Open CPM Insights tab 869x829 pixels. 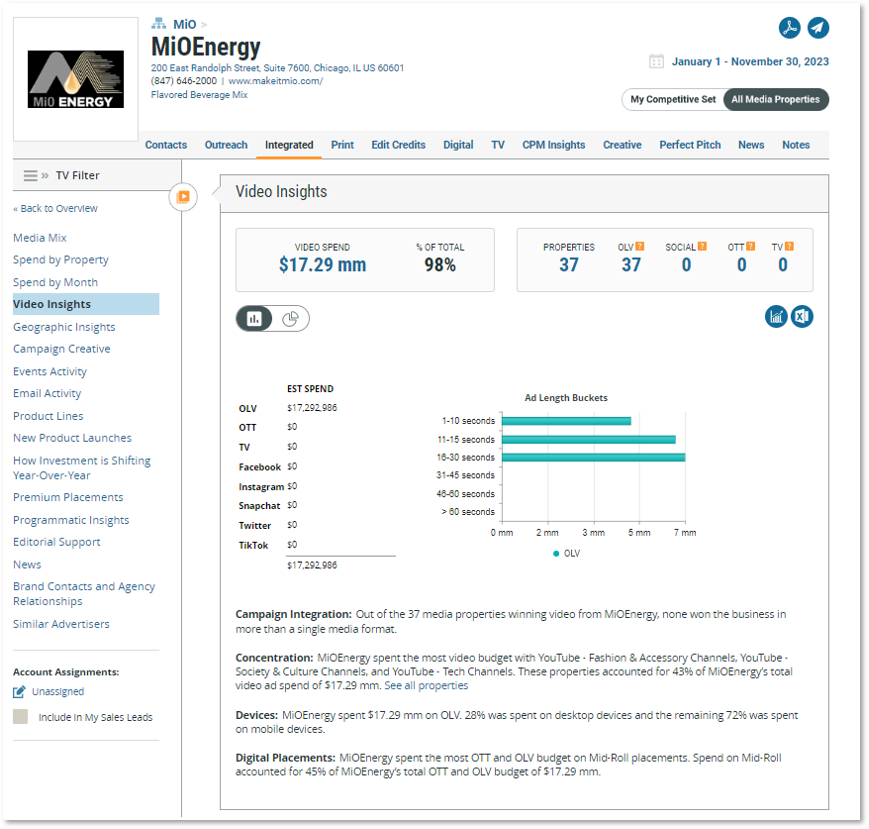click(x=554, y=145)
